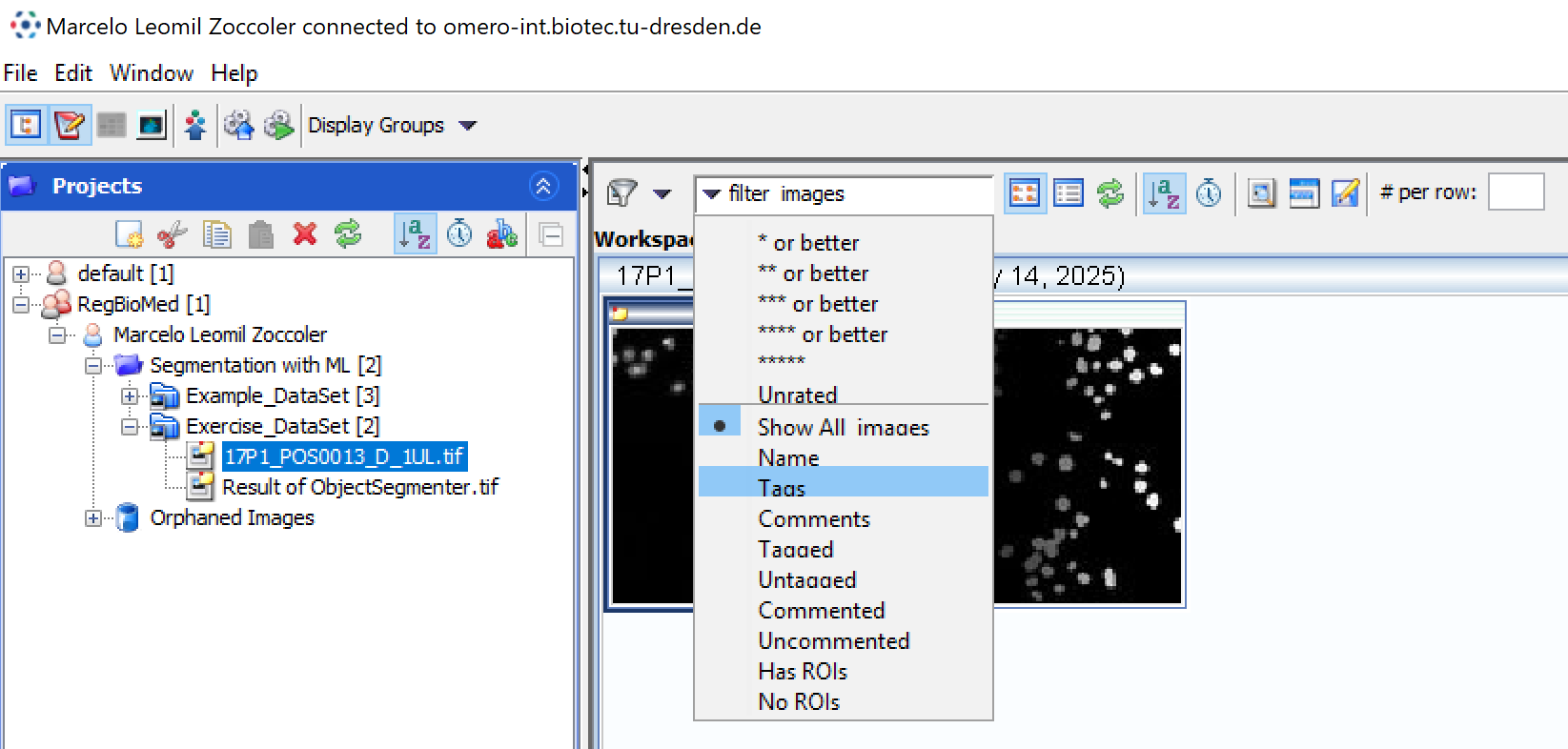Choose *** or better rating filter
Viewport: 1568px width, 749px height.
point(844,304)
